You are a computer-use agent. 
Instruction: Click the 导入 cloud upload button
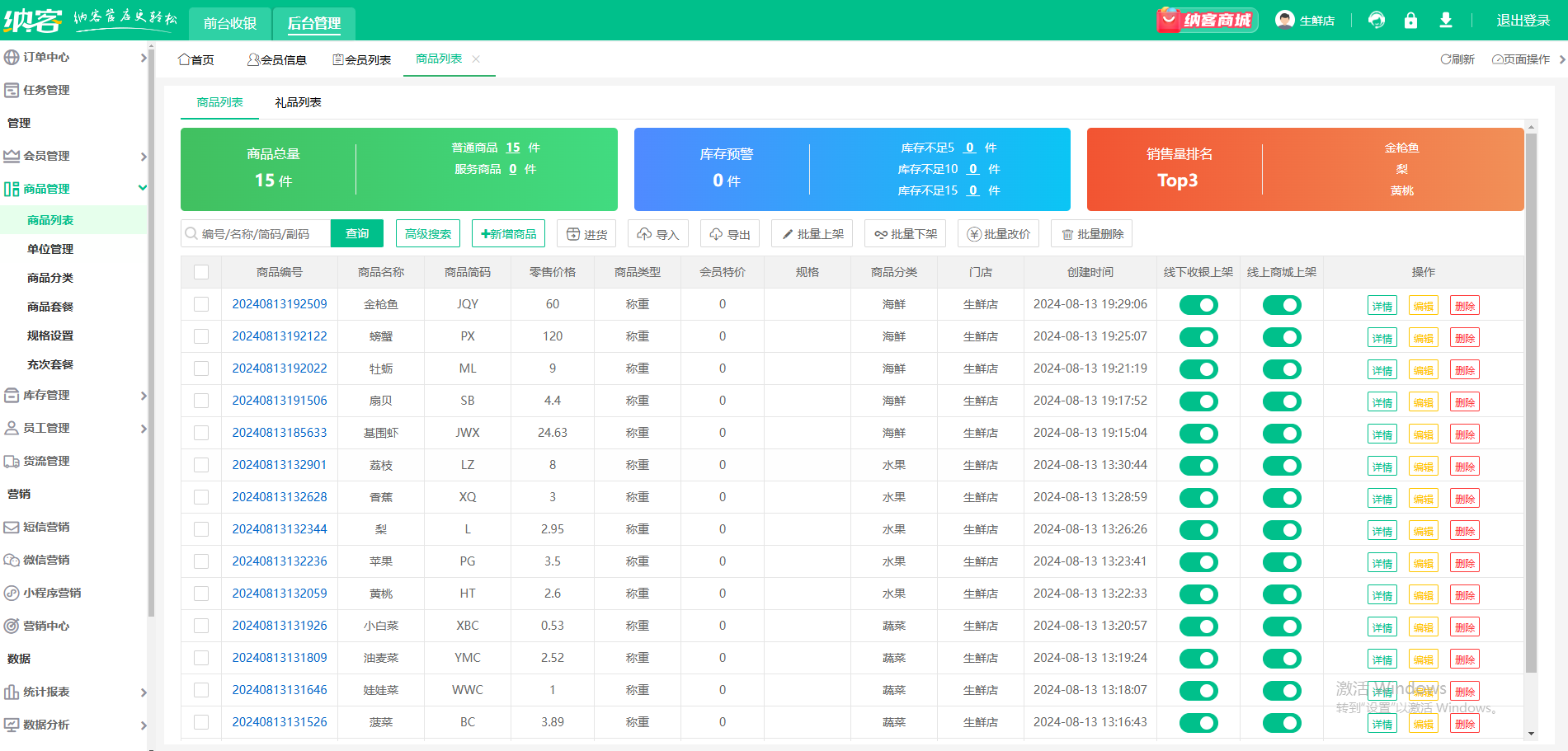[657, 234]
